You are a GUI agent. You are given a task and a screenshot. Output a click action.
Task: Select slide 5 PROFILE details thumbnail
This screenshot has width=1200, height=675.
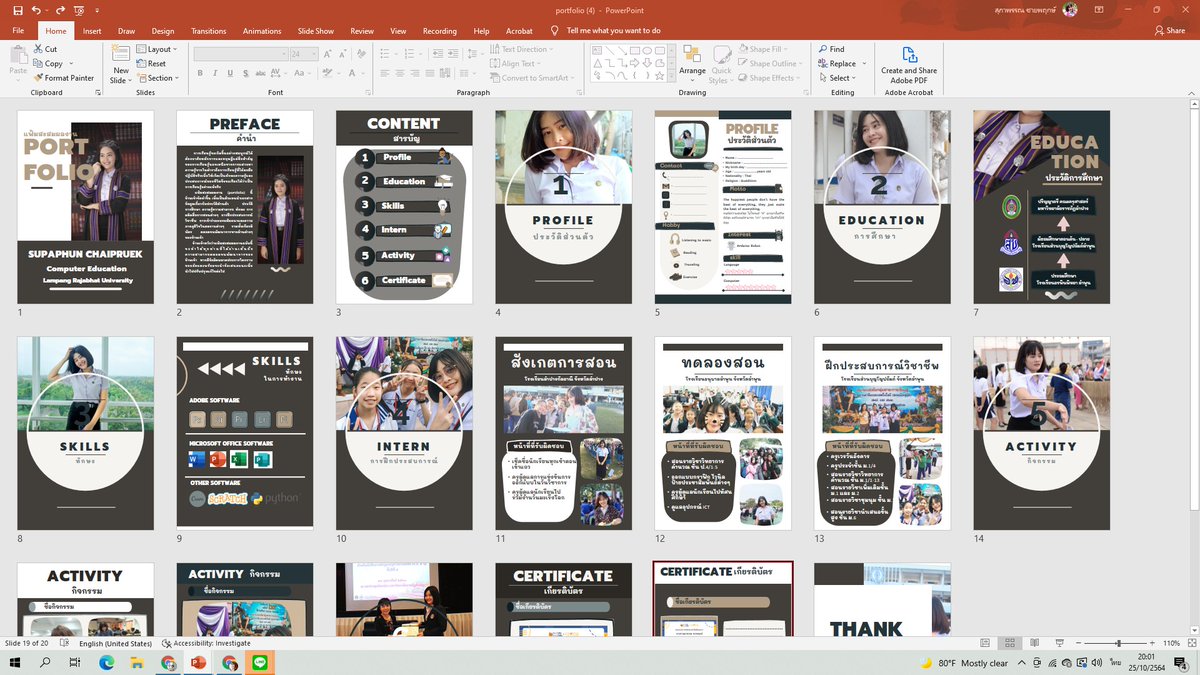tap(723, 207)
